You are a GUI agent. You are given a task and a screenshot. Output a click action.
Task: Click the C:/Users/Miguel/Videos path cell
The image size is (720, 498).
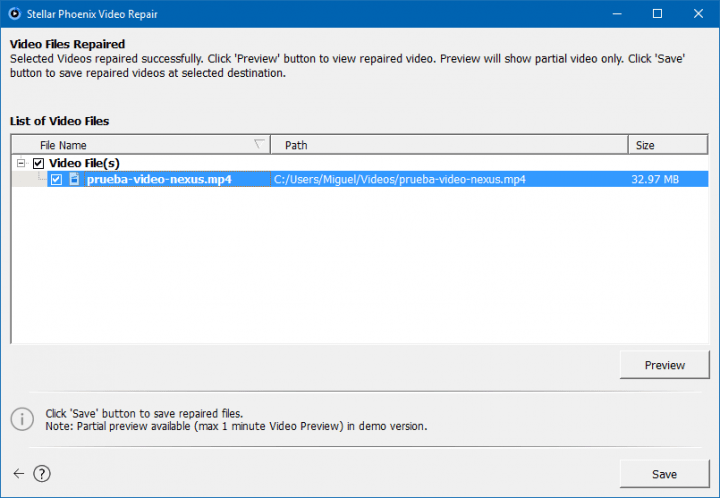point(399,179)
